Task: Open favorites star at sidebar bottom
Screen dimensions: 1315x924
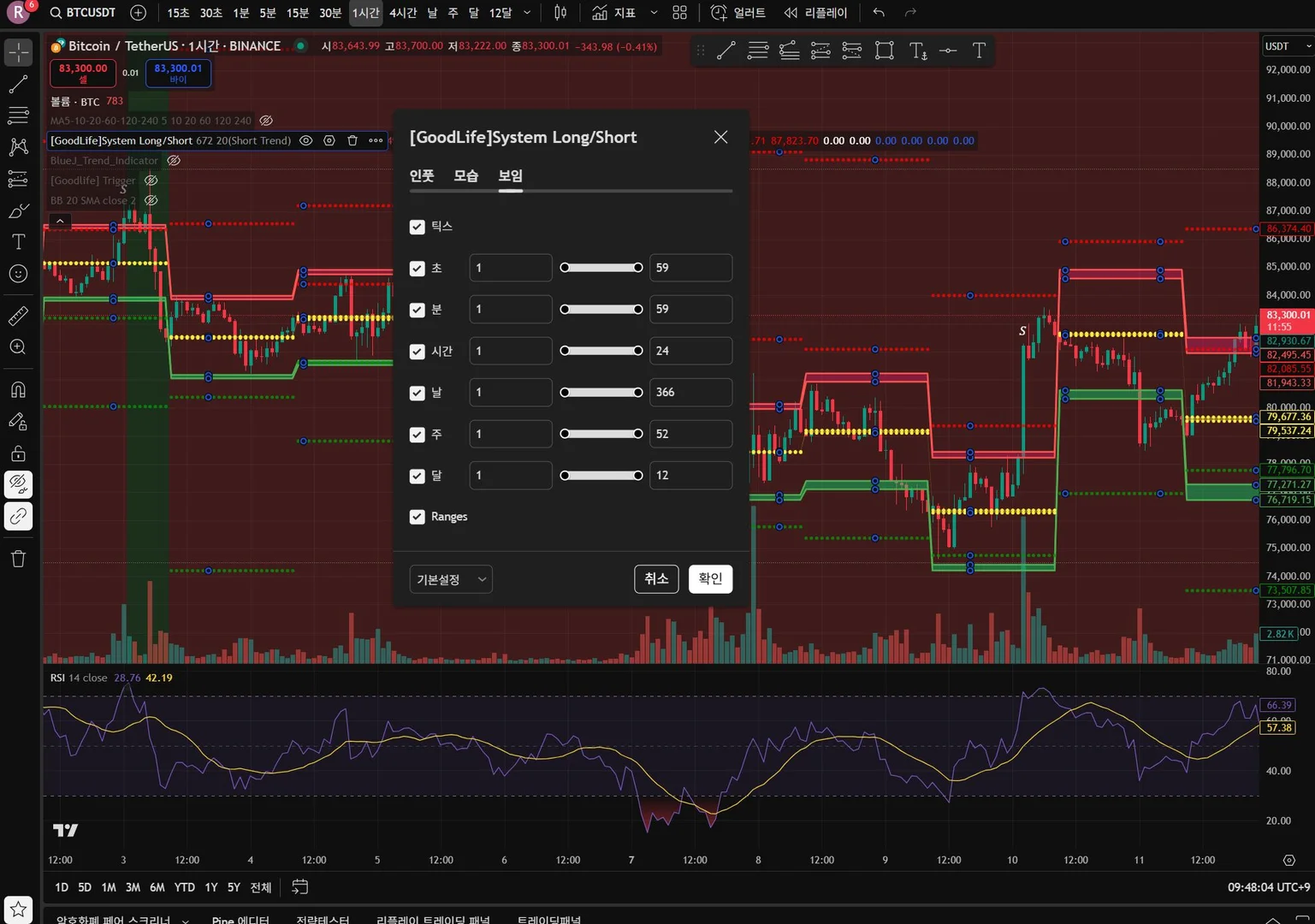Action: (x=18, y=909)
